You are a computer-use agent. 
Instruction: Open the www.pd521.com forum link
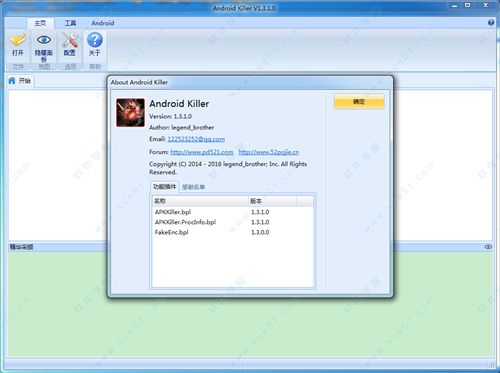pyautogui.click(x=202, y=152)
